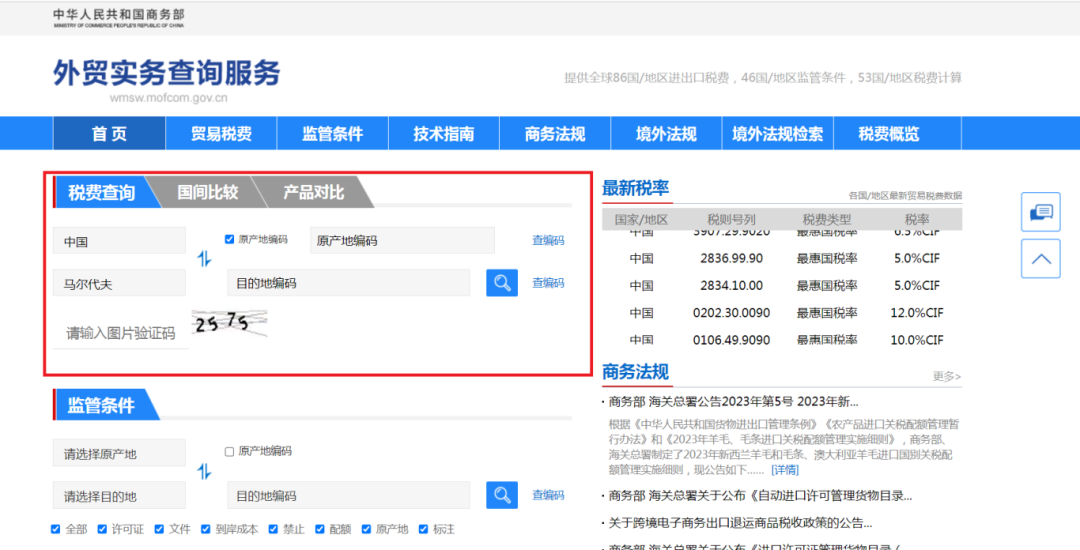This screenshot has height=550, width=1080.
Task: Click the search magnifier in 监管条件 section
Action: [501, 495]
